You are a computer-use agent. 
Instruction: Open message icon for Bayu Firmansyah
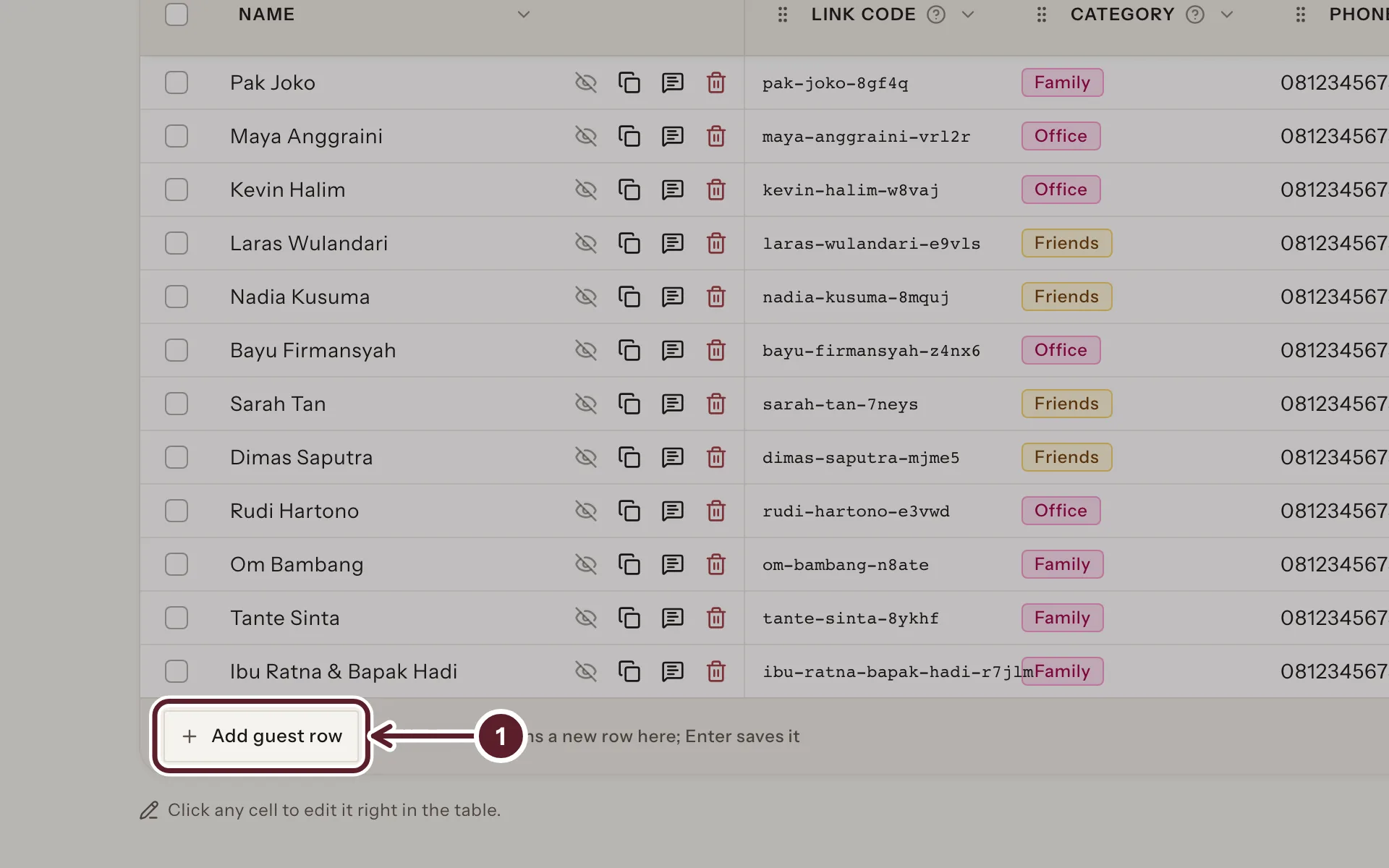coord(672,350)
